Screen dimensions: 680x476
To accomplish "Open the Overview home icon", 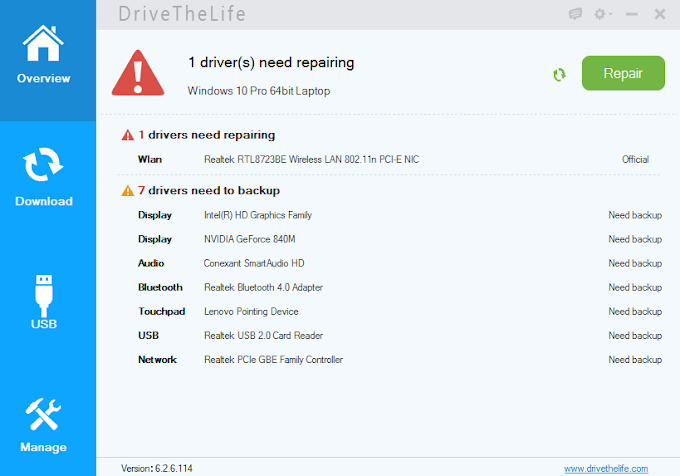I will pos(43,43).
